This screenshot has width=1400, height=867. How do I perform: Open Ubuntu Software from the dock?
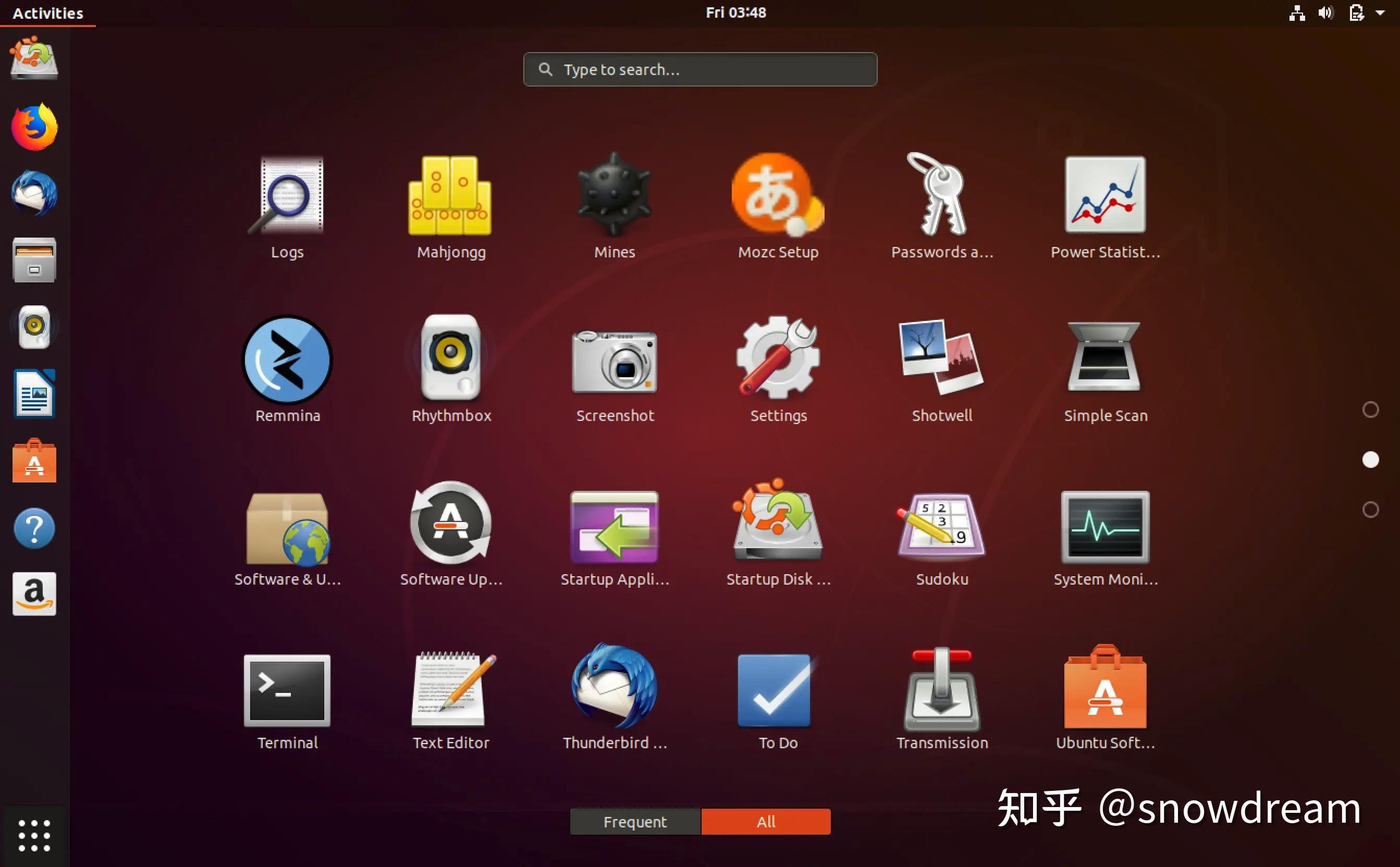[x=34, y=461]
